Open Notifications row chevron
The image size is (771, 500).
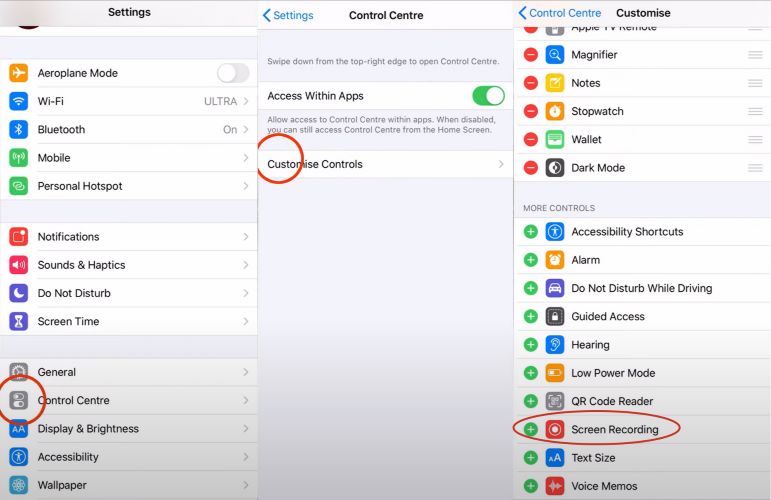(x=246, y=236)
